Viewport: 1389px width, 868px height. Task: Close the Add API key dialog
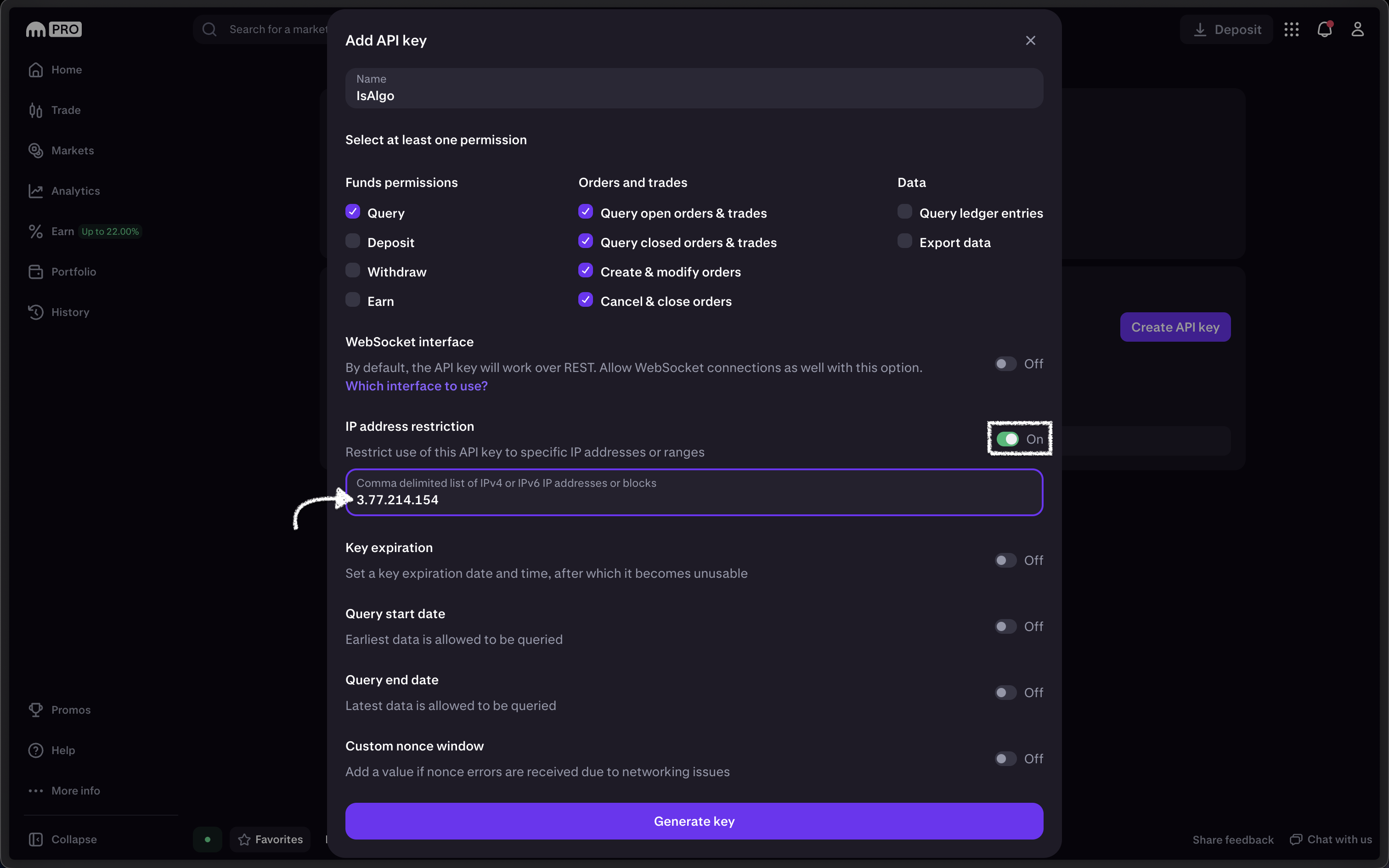(x=1030, y=40)
